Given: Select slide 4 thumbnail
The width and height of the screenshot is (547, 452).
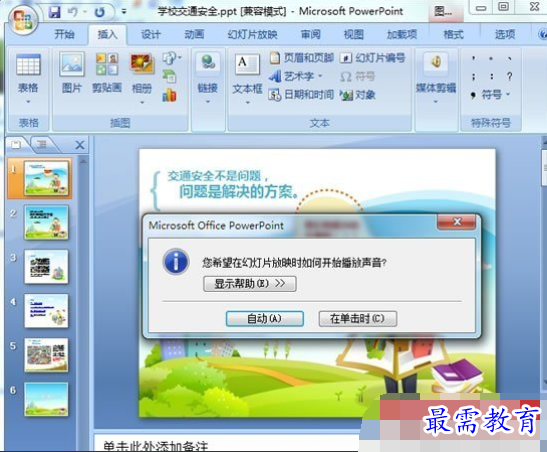Looking at the screenshot, I should point(46,311).
